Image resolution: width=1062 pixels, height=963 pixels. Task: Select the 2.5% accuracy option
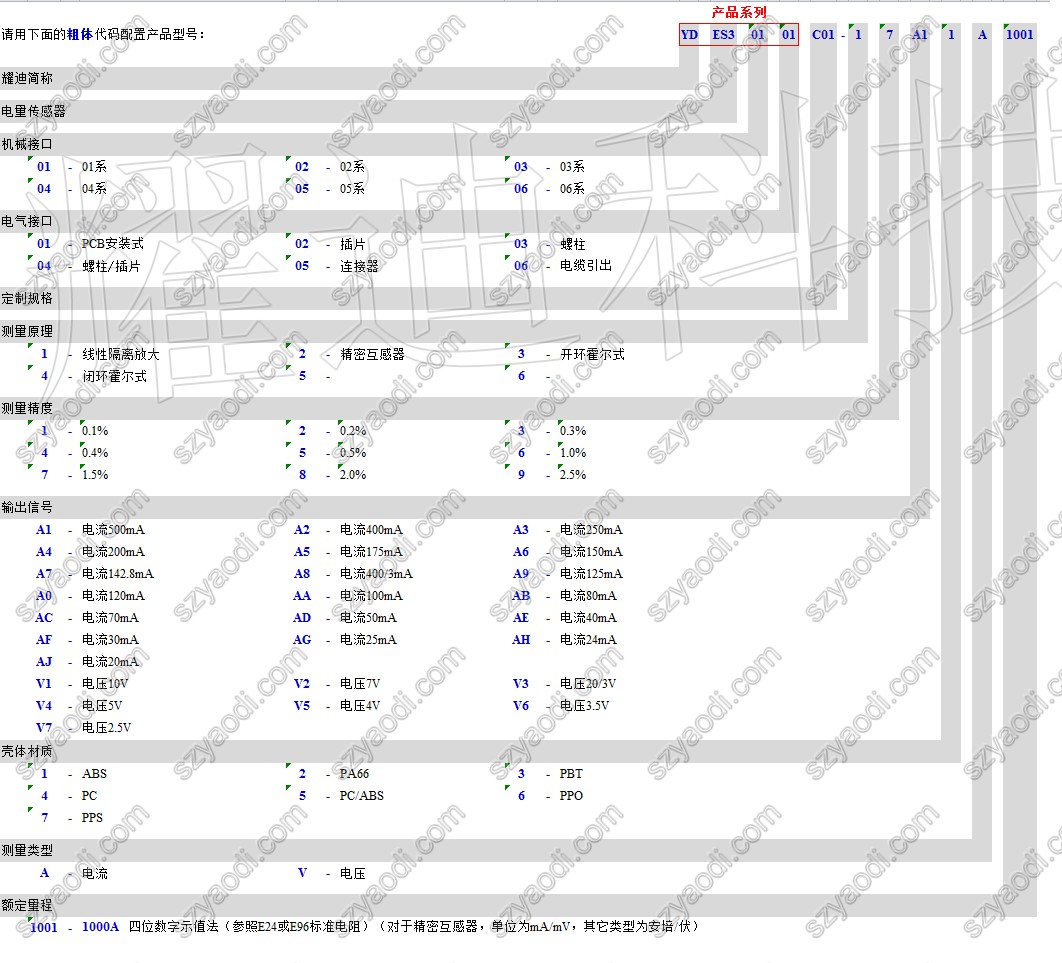click(x=573, y=475)
